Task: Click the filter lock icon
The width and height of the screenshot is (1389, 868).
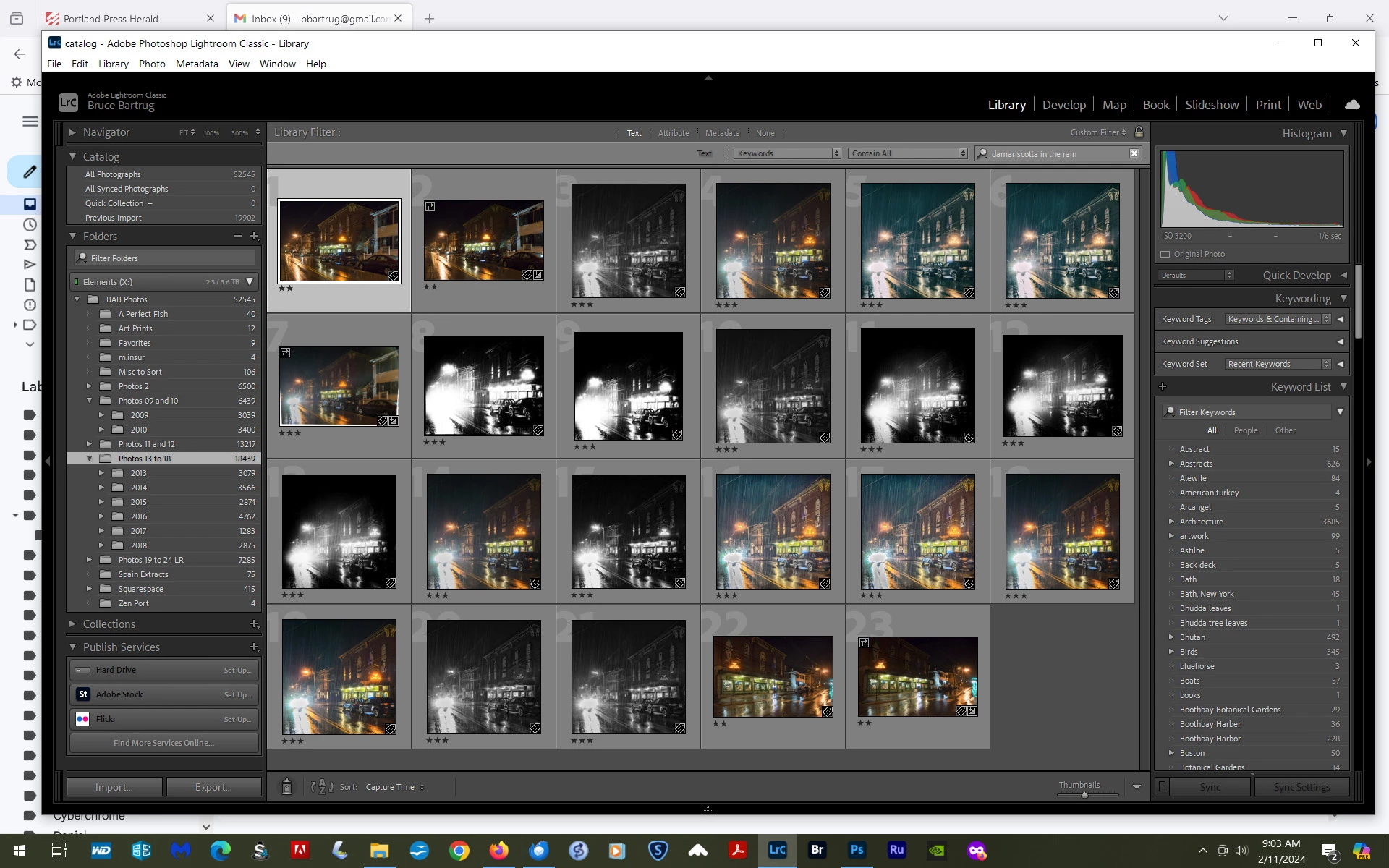Action: coord(1139,132)
